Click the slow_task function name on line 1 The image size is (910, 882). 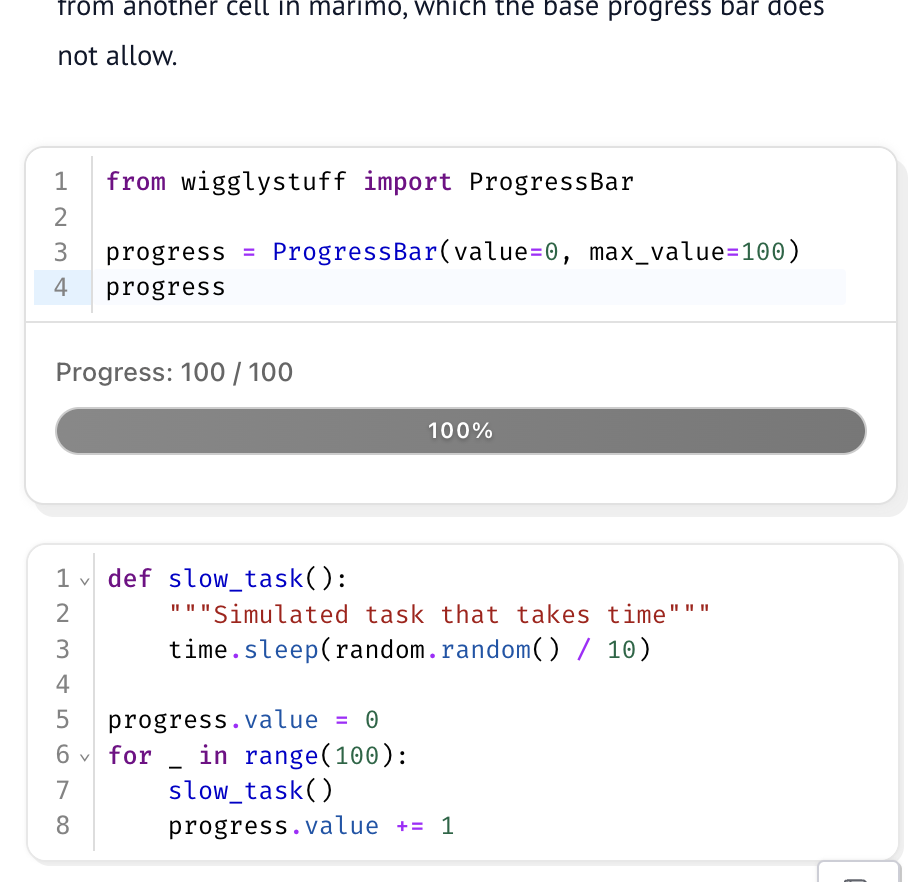click(236, 579)
